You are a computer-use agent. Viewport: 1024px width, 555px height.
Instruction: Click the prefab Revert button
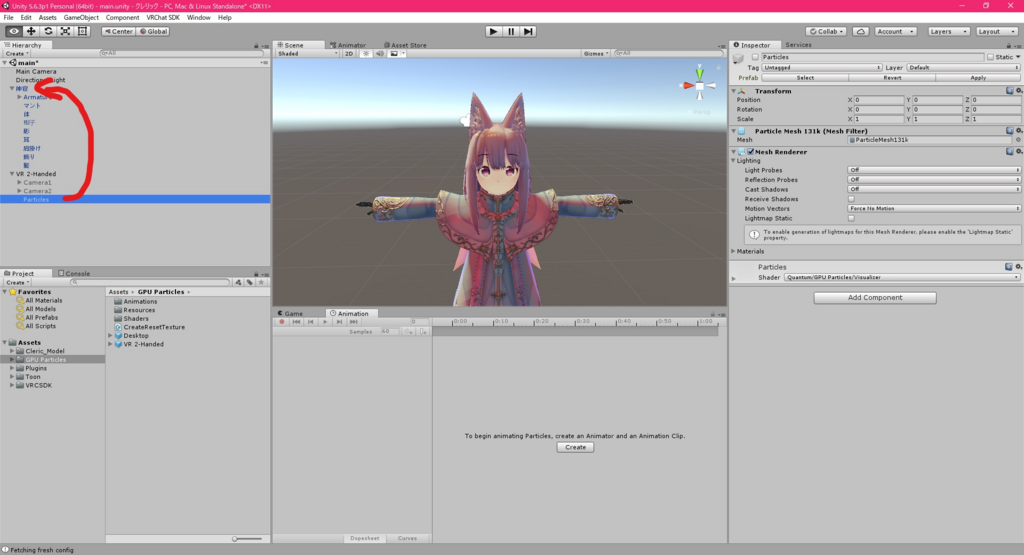891,78
